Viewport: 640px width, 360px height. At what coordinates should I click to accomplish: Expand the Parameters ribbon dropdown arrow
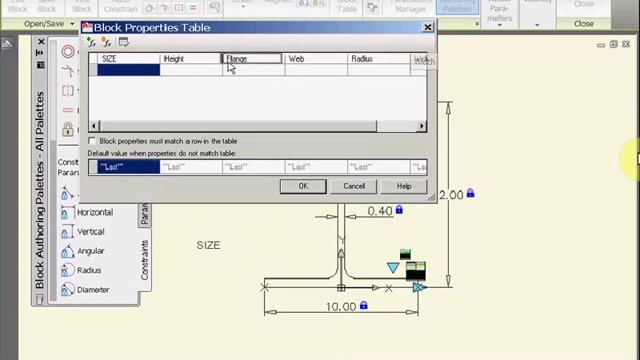point(500,25)
